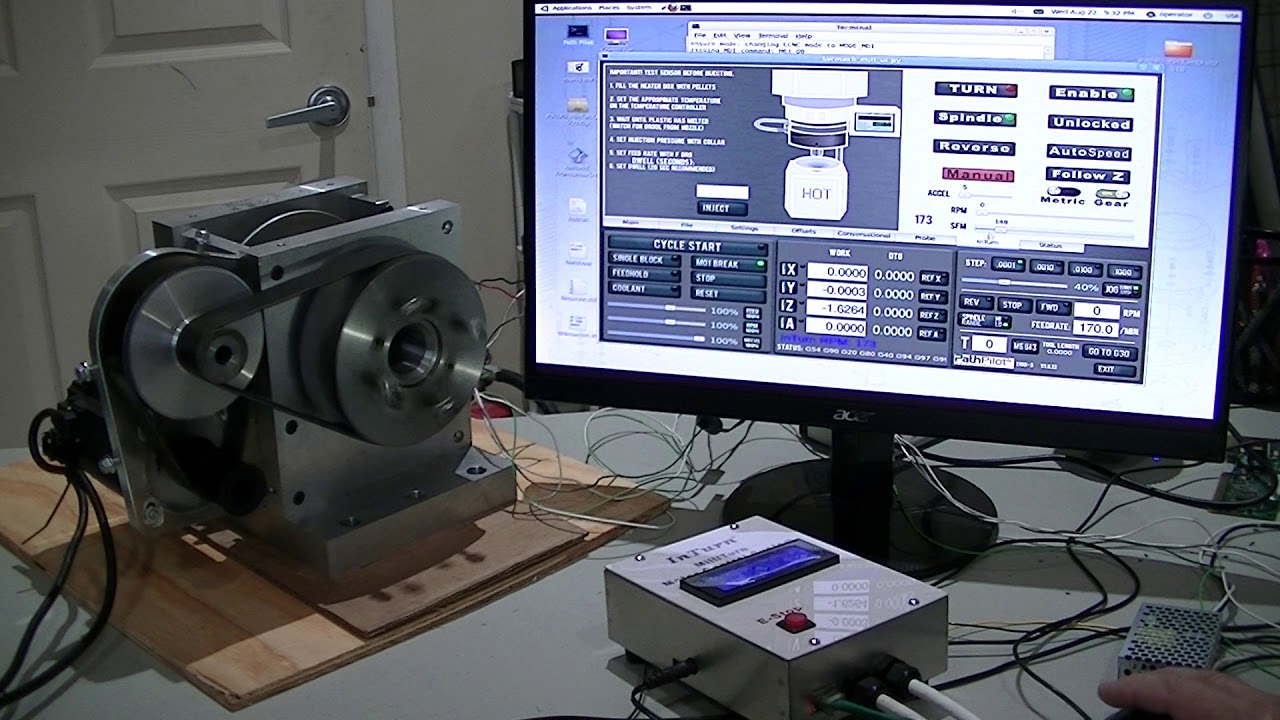Click the jog speed 40% slider
Viewport: 1280px width, 720px height.
(1013, 283)
